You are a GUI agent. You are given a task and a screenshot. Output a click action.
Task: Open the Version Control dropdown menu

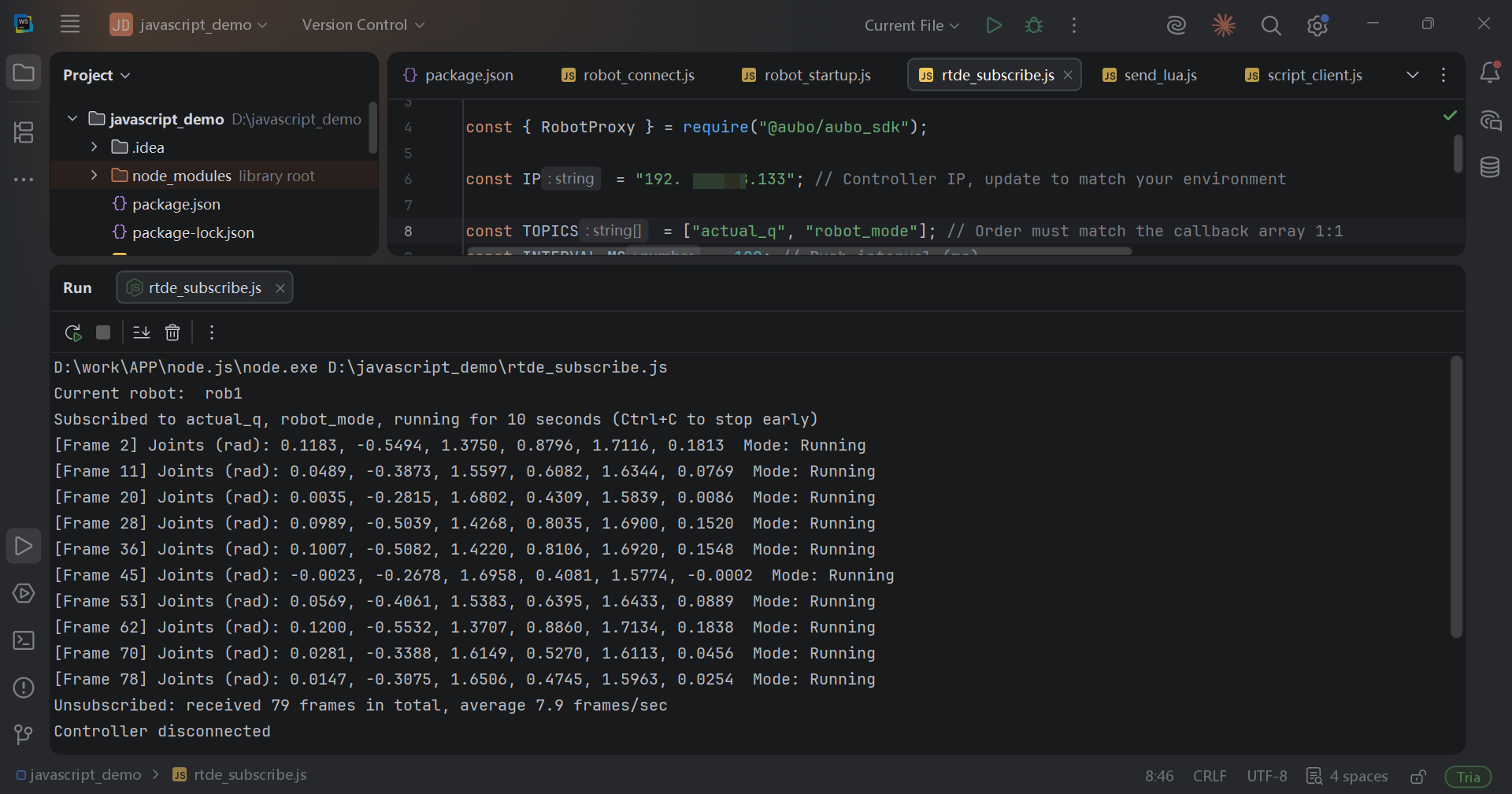point(363,25)
